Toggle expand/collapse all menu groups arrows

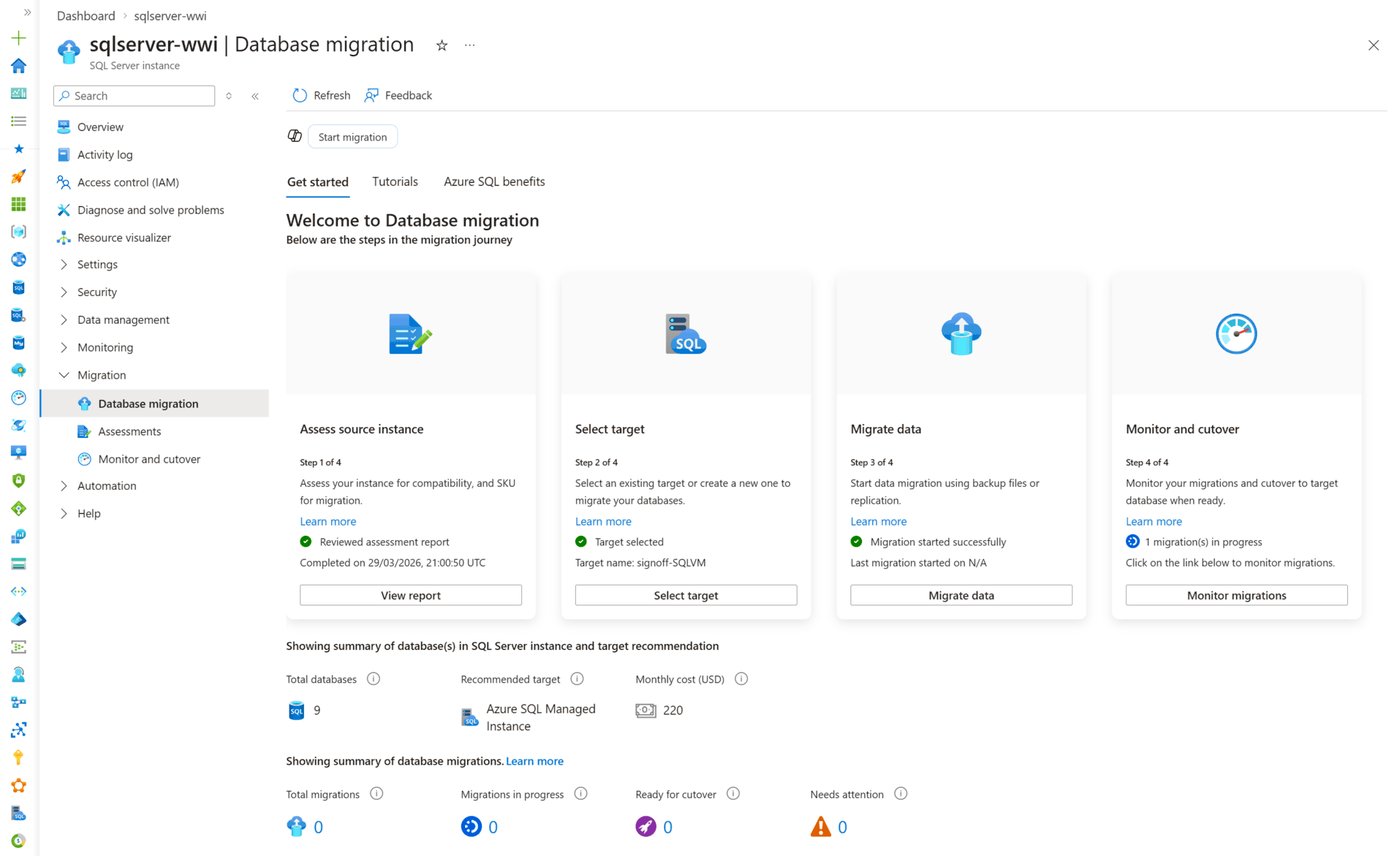pos(229,96)
